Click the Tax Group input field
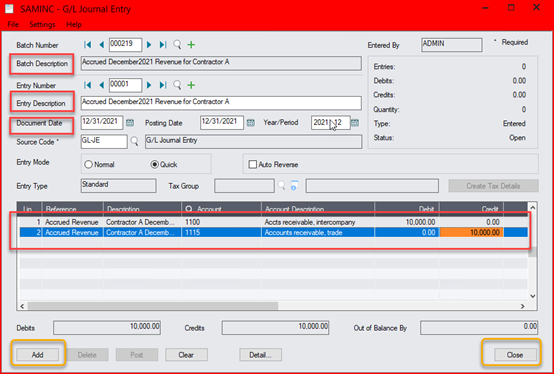Image resolution: width=554 pixels, height=374 pixels. click(x=244, y=186)
